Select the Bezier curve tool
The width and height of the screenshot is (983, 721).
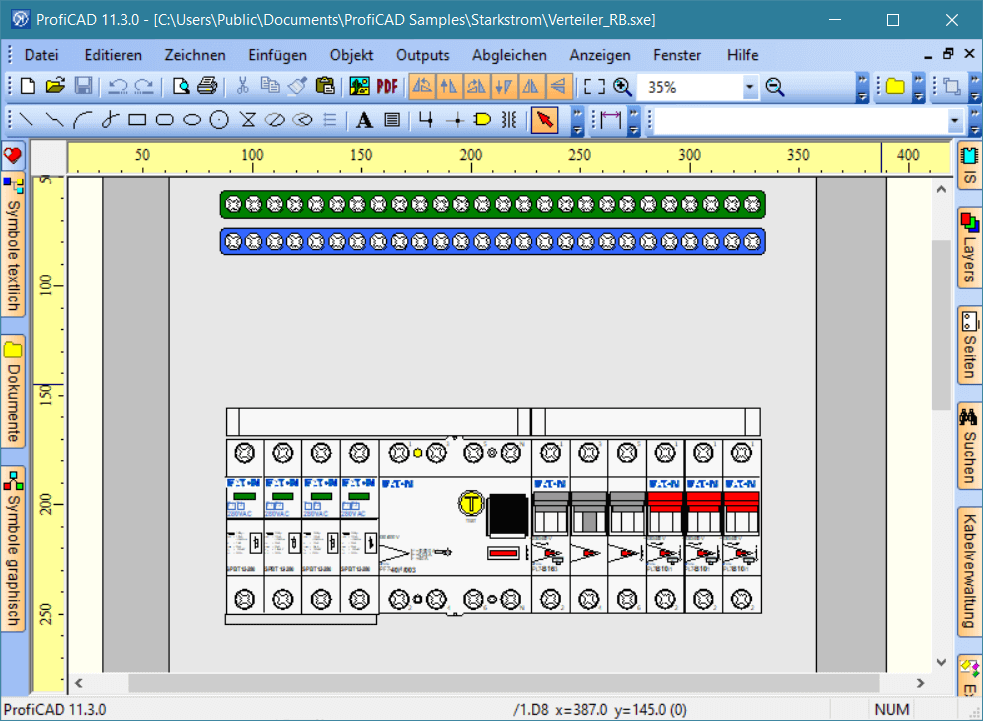pyautogui.click(x=110, y=119)
